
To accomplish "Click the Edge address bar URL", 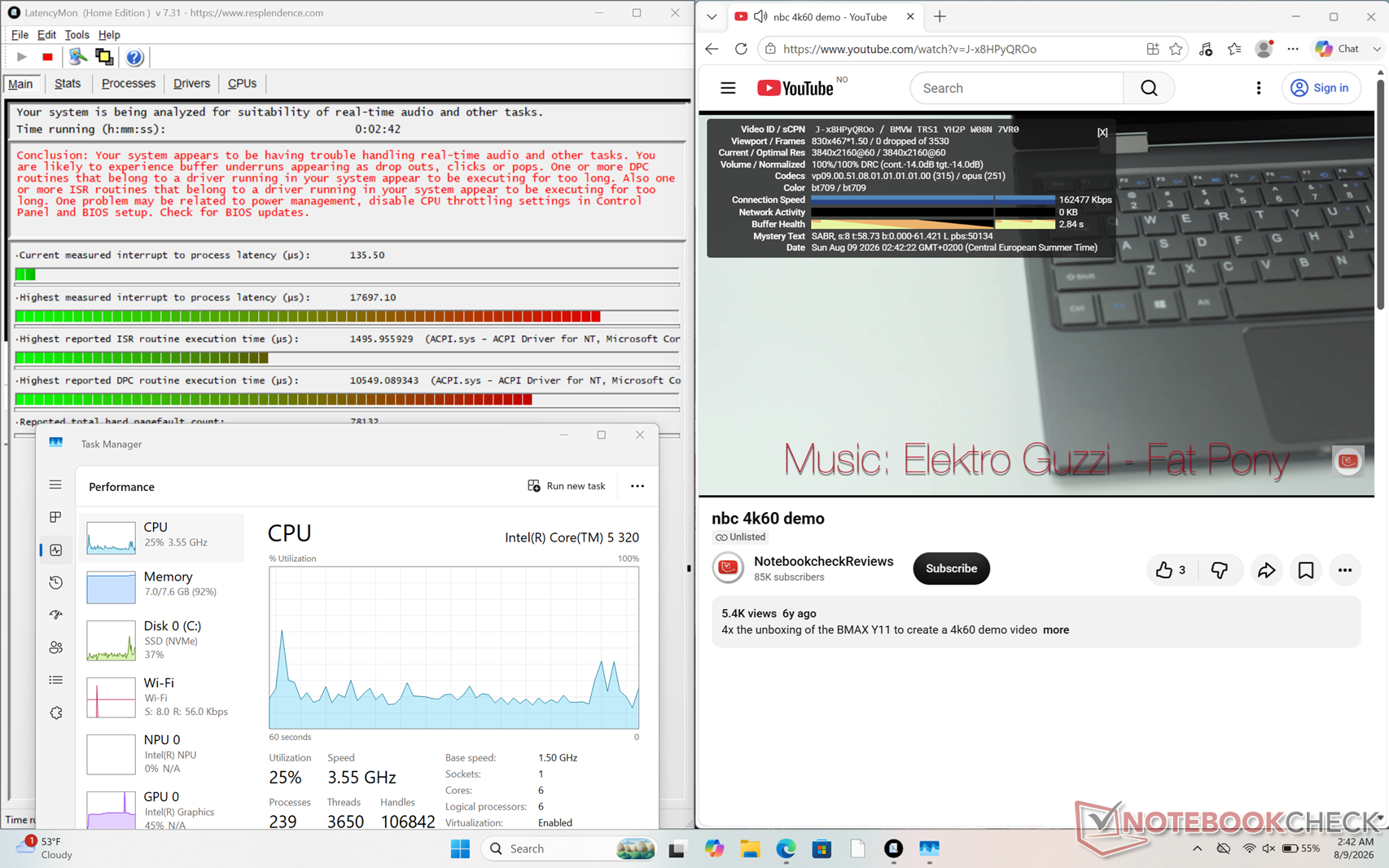I will tap(909, 49).
